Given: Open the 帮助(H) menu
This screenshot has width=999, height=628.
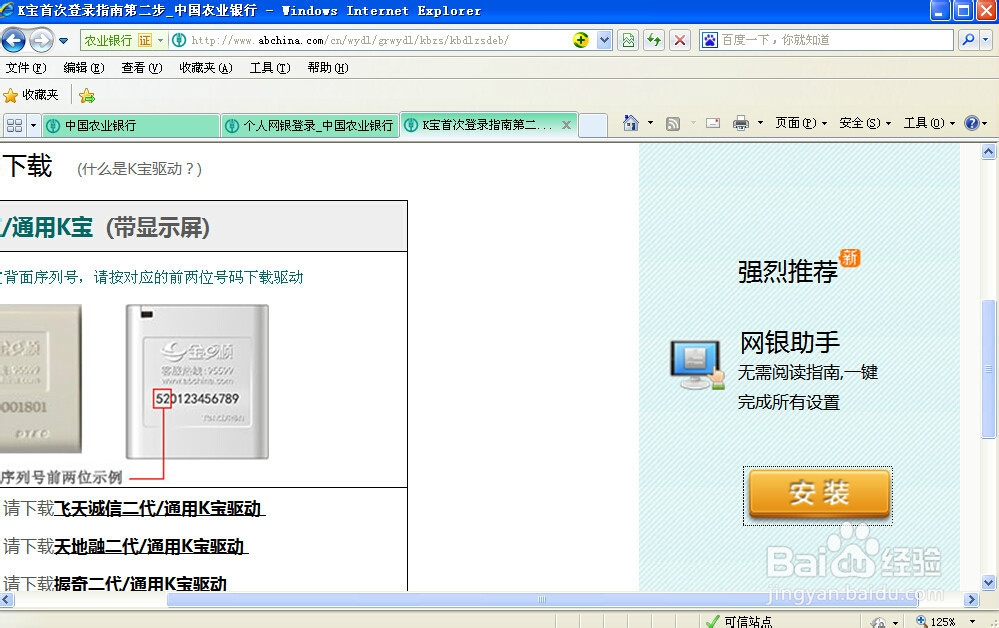Looking at the screenshot, I should coord(327,68).
